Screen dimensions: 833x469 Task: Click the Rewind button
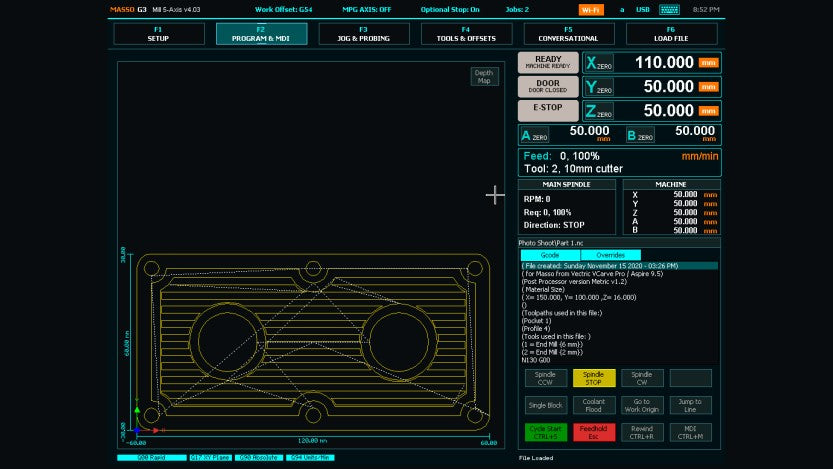641,432
